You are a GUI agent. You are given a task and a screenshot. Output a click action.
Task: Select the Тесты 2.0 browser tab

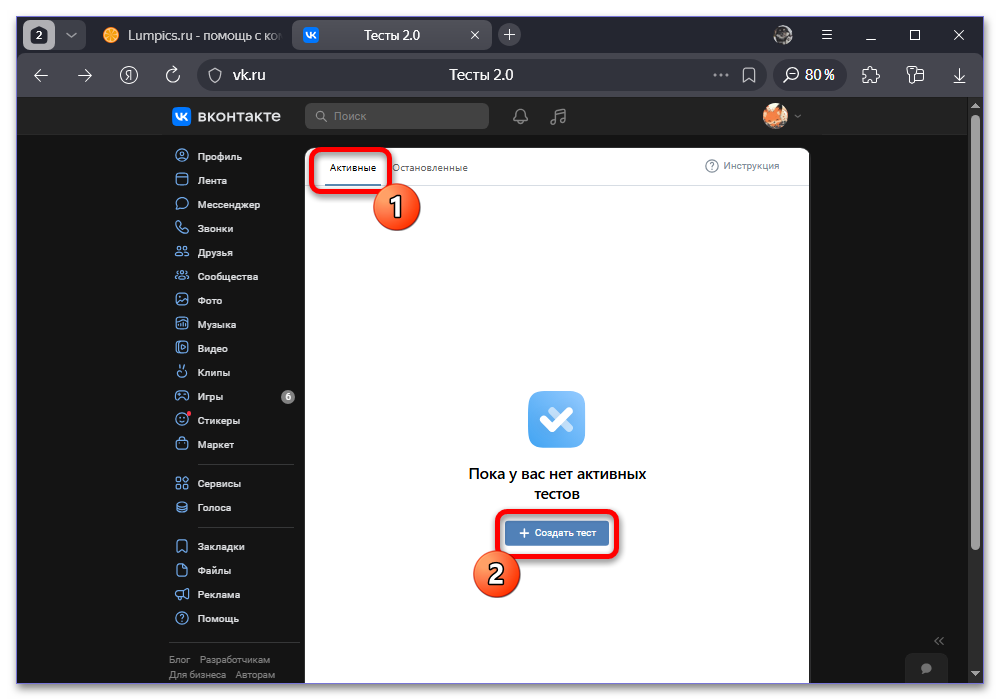[x=392, y=35]
